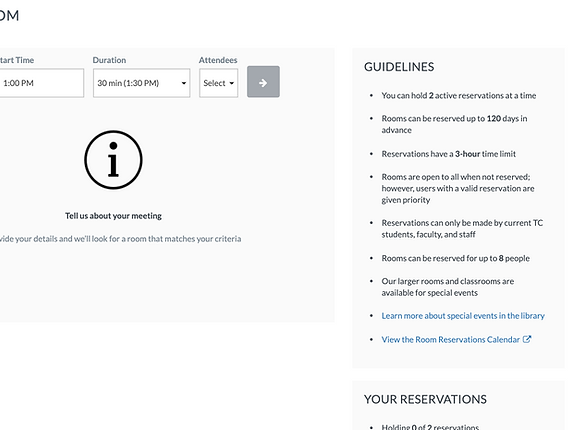This screenshot has width=584, height=430.
Task: Click 'Reservations can only be made by current TC' text
Action: pyautogui.click(x=462, y=229)
